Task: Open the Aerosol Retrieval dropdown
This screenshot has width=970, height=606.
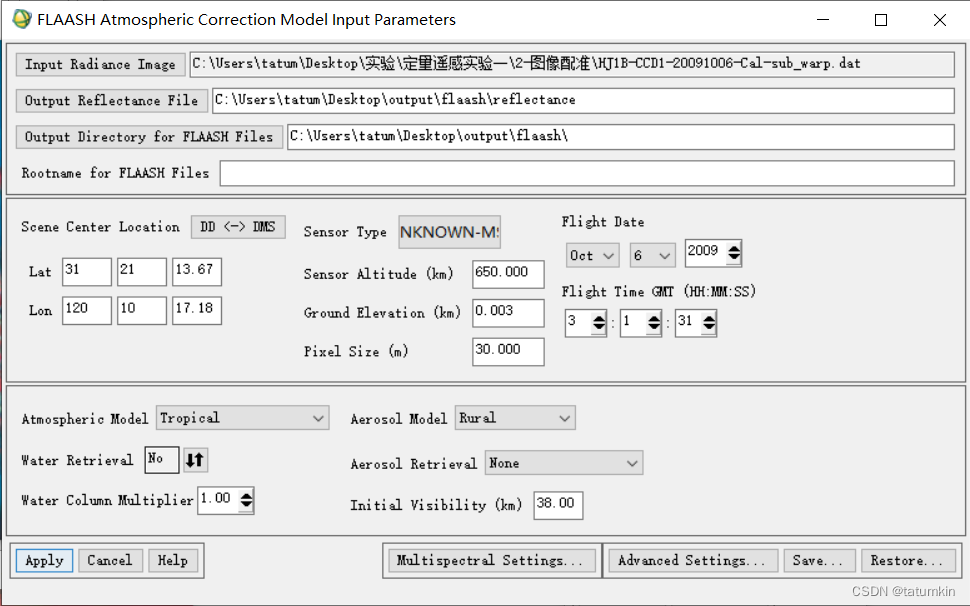Action: click(564, 463)
